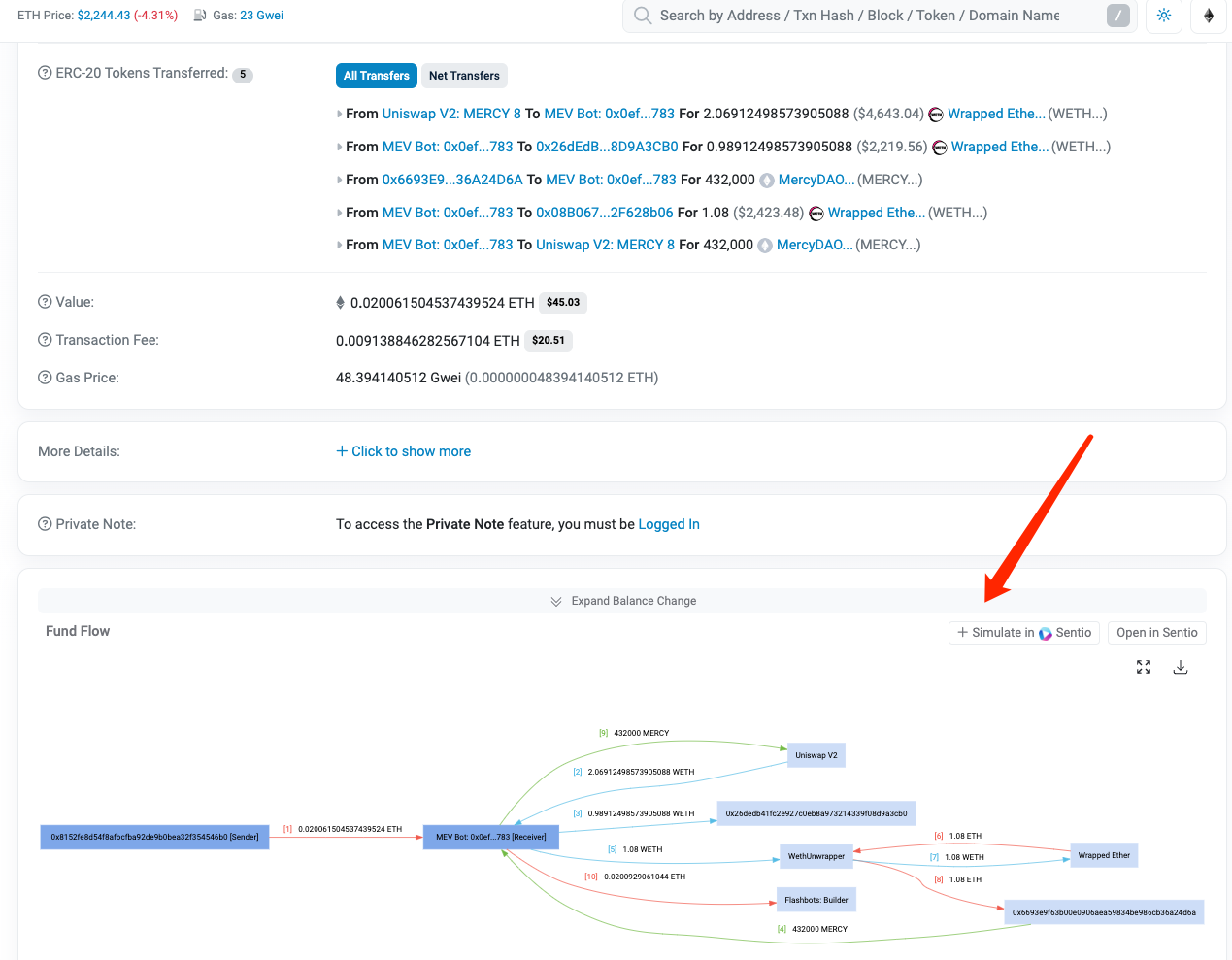Toggle the light/dark theme sun icon

point(1163,16)
